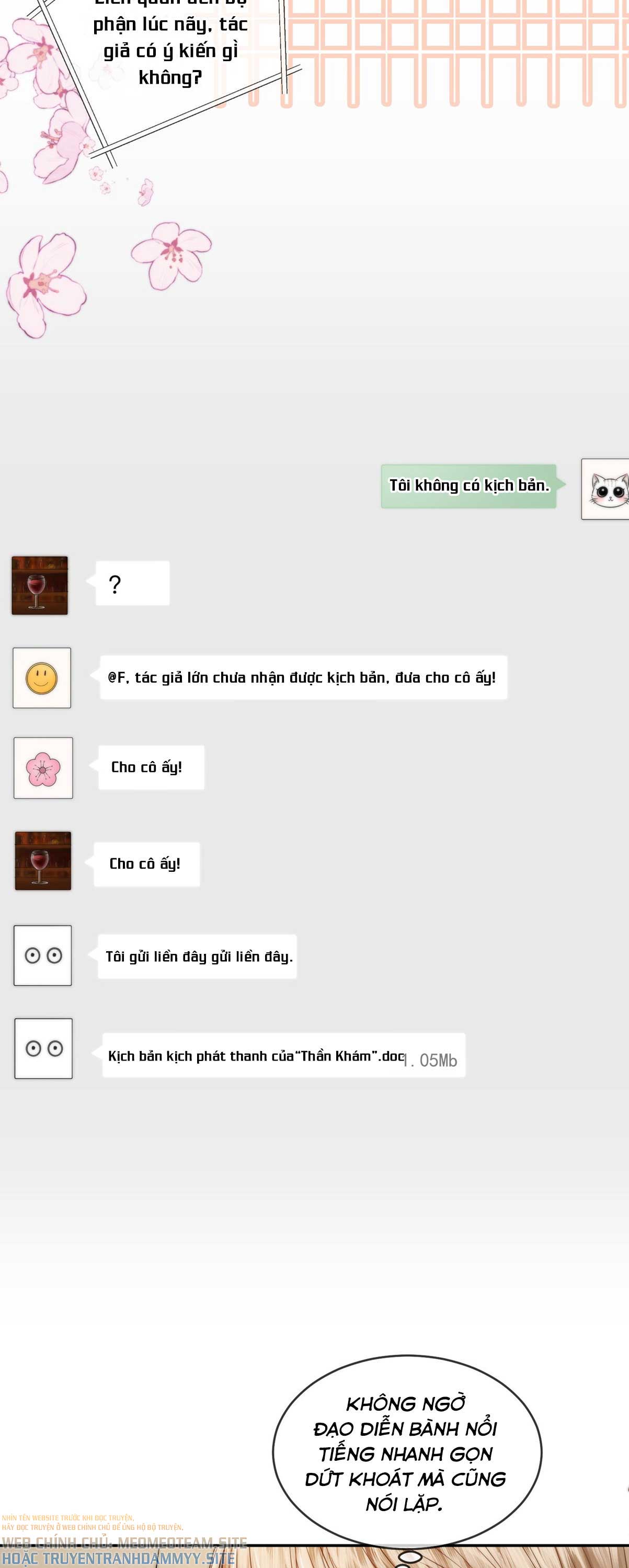
Task: Click the large pink cherry blossom flower
Action: (45, 284)
